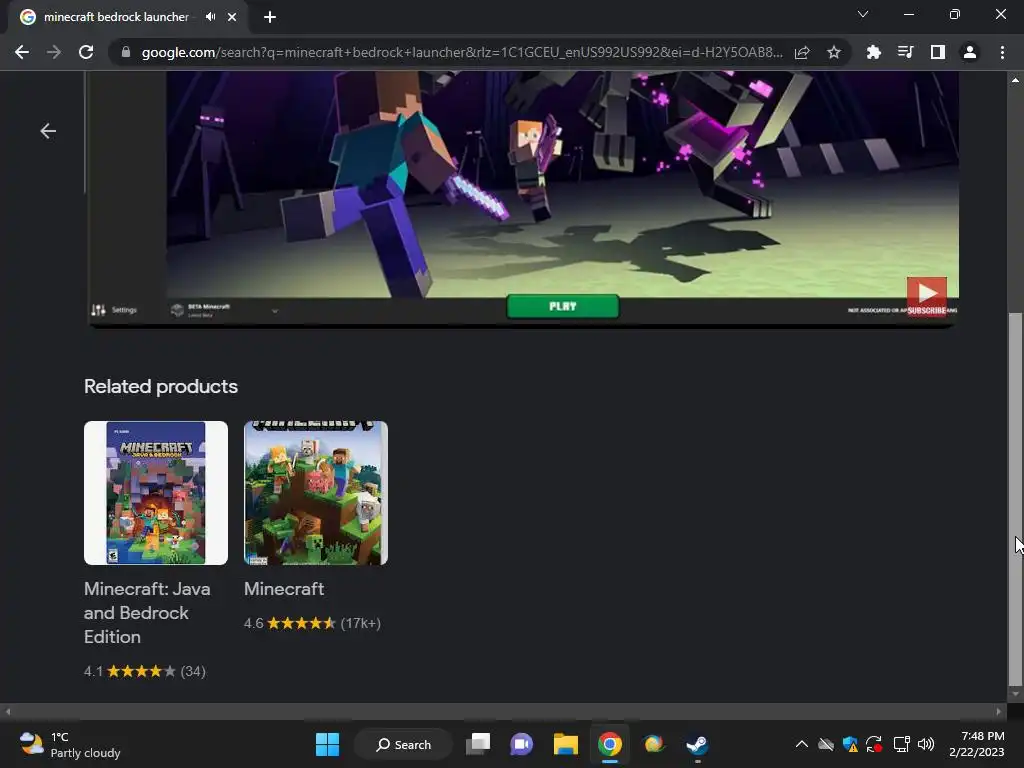
Task: Open Steam from the taskbar
Action: click(x=697, y=744)
